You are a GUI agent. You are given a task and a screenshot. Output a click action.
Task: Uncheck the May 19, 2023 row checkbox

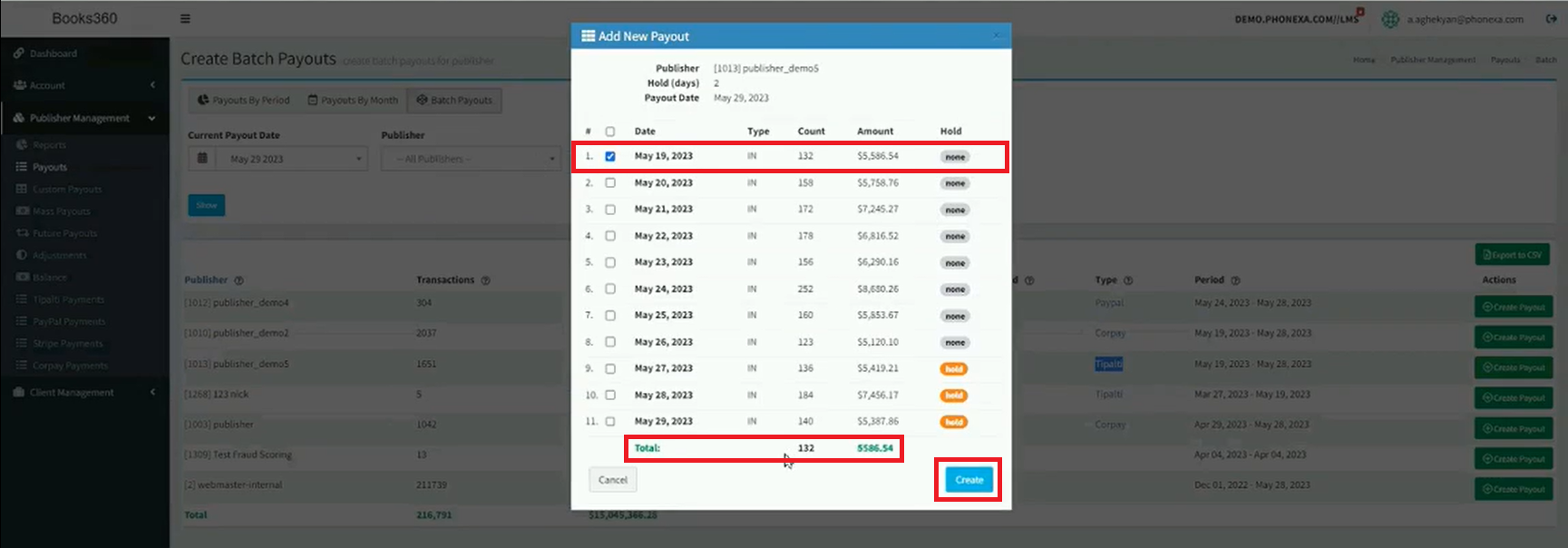tap(610, 156)
